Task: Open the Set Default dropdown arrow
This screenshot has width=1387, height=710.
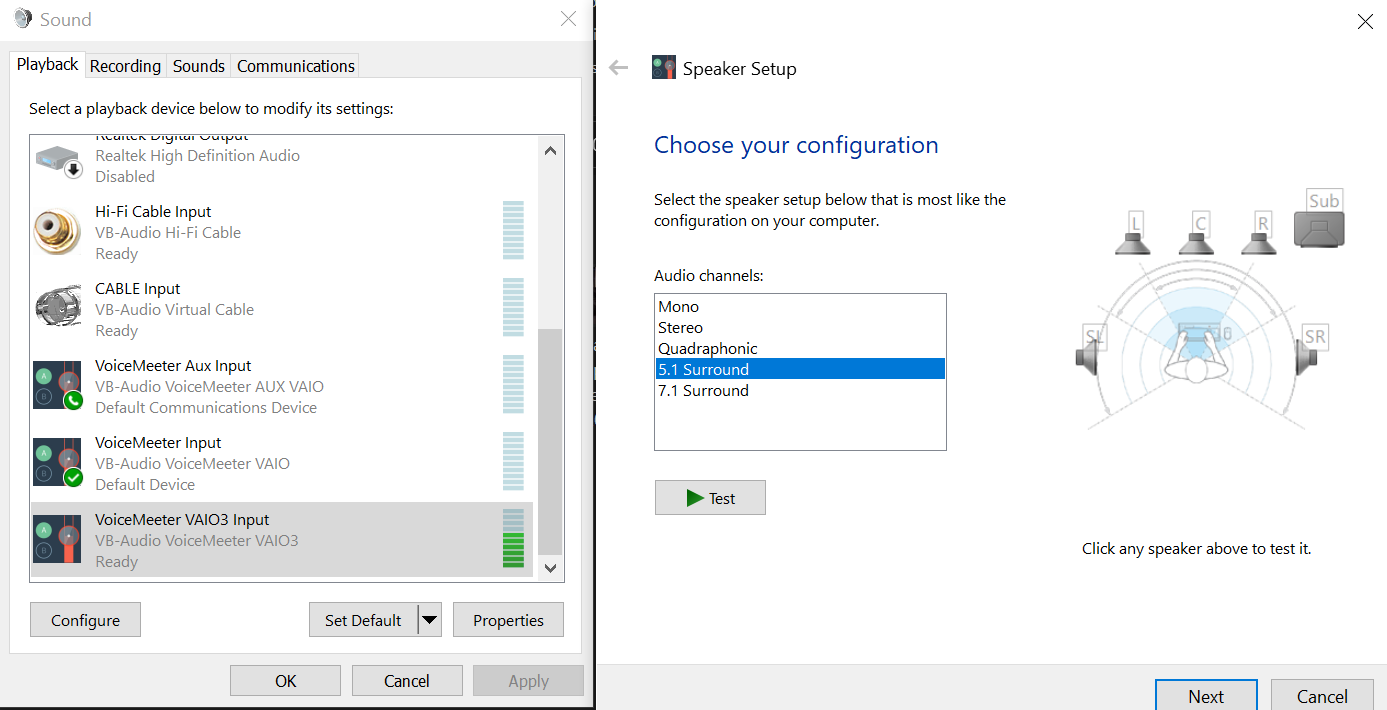Action: [x=430, y=620]
